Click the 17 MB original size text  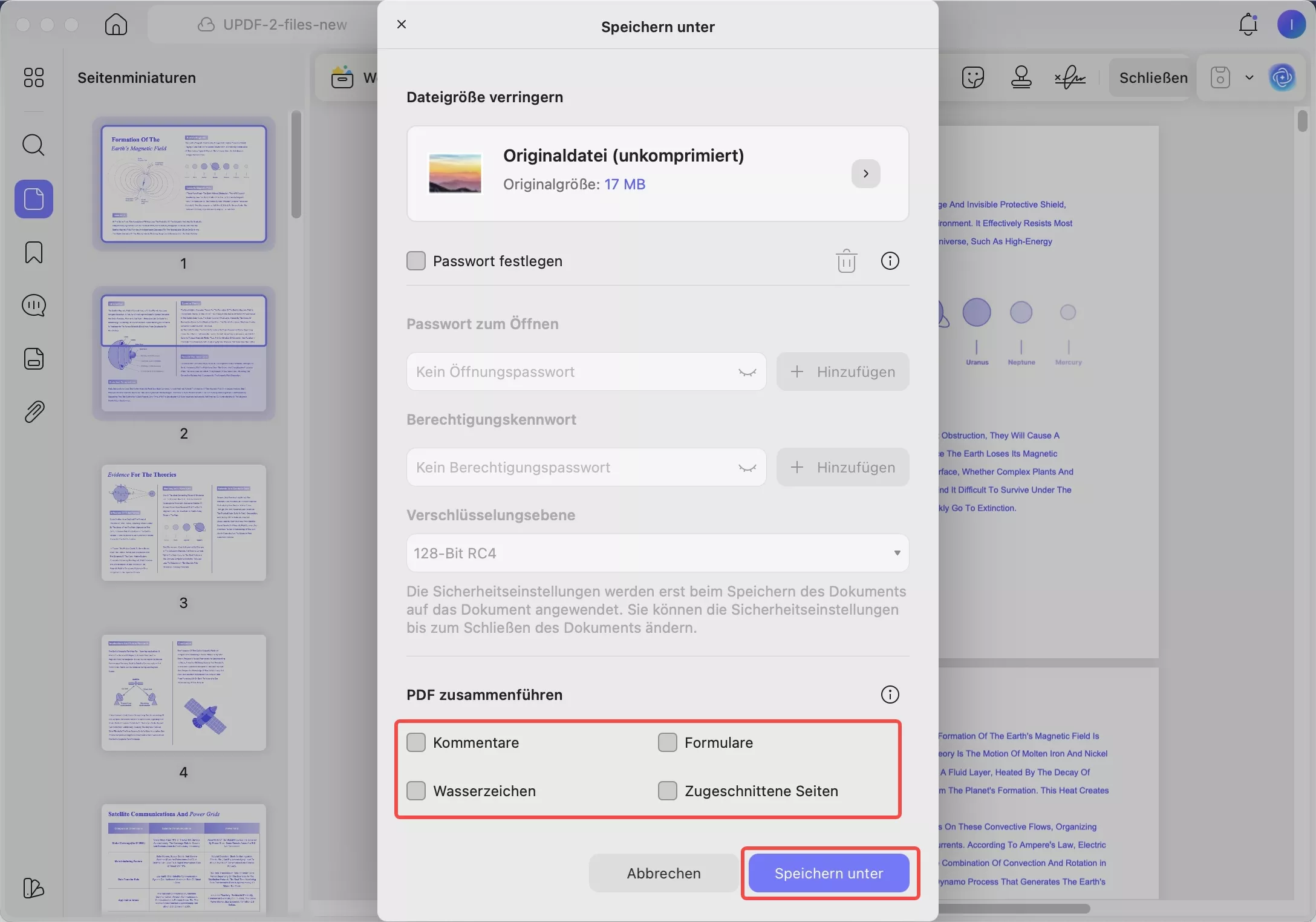pos(625,185)
